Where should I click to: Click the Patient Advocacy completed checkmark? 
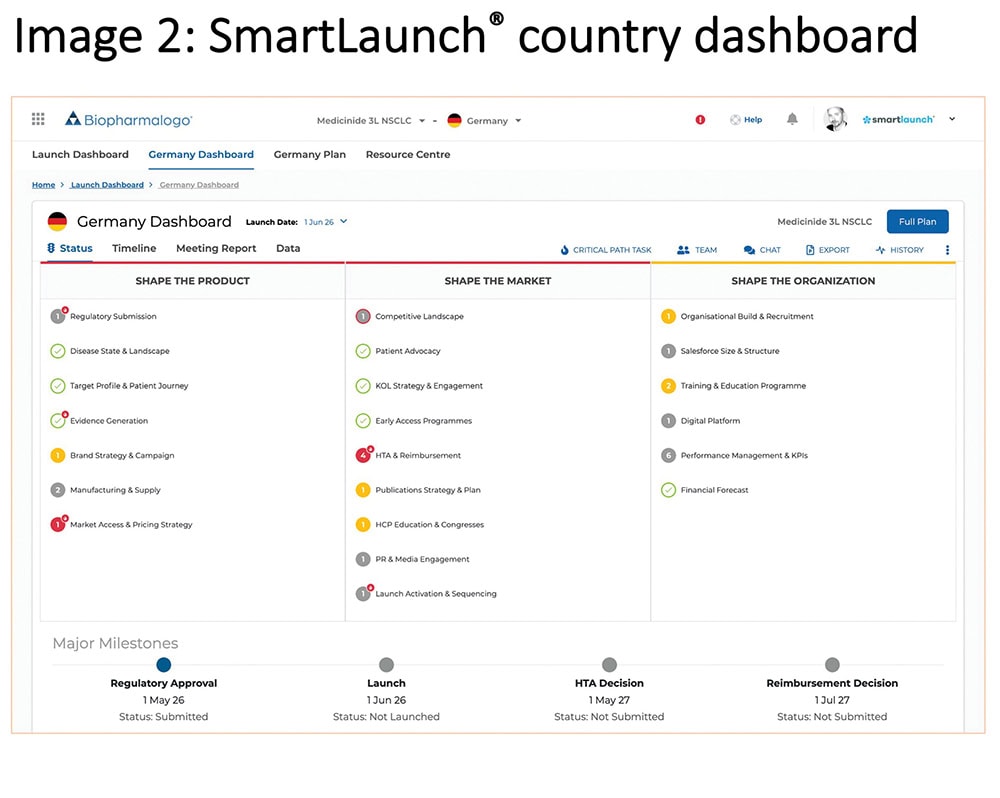[363, 351]
